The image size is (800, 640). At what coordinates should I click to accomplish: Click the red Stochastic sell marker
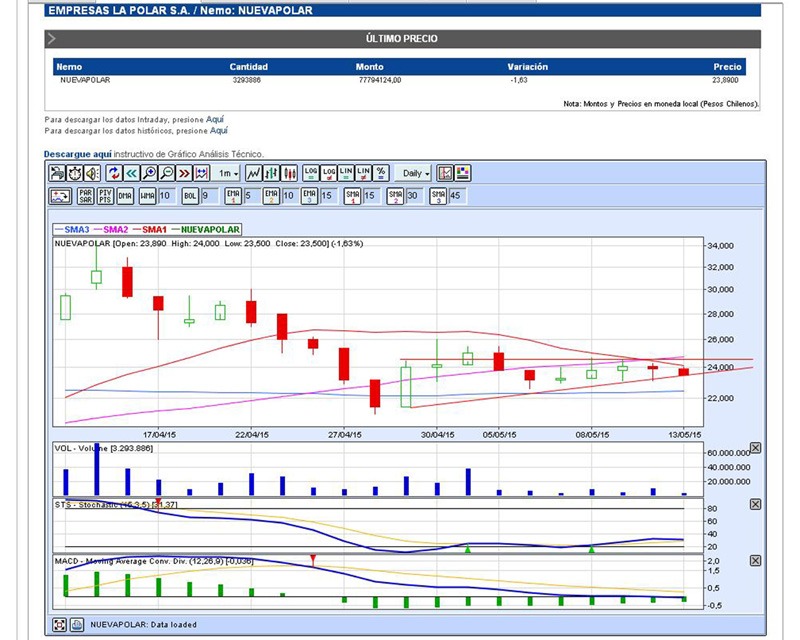(158, 502)
